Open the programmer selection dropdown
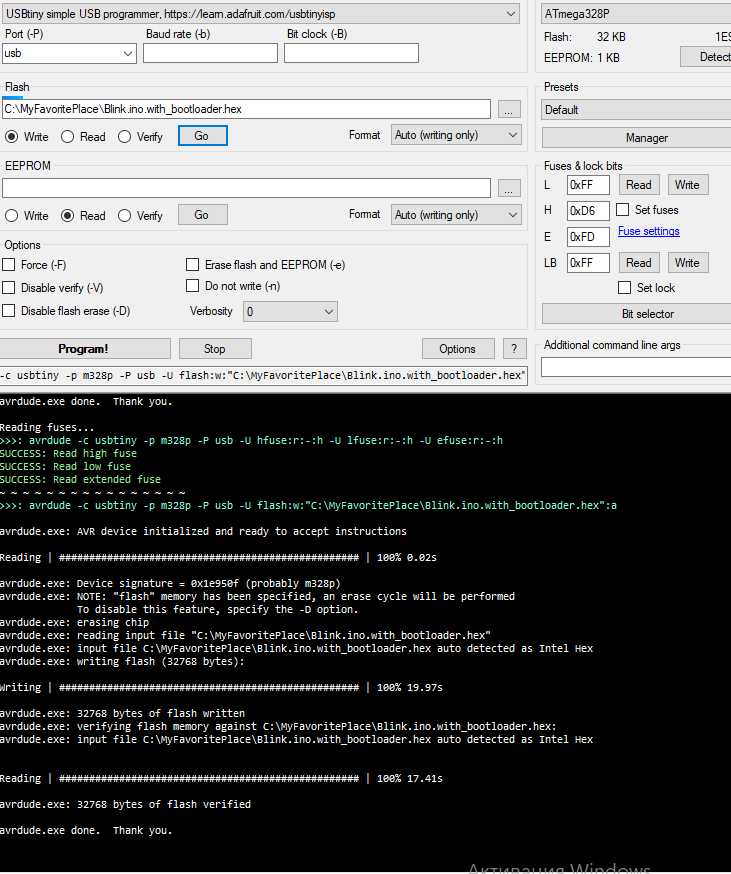 click(x=262, y=13)
